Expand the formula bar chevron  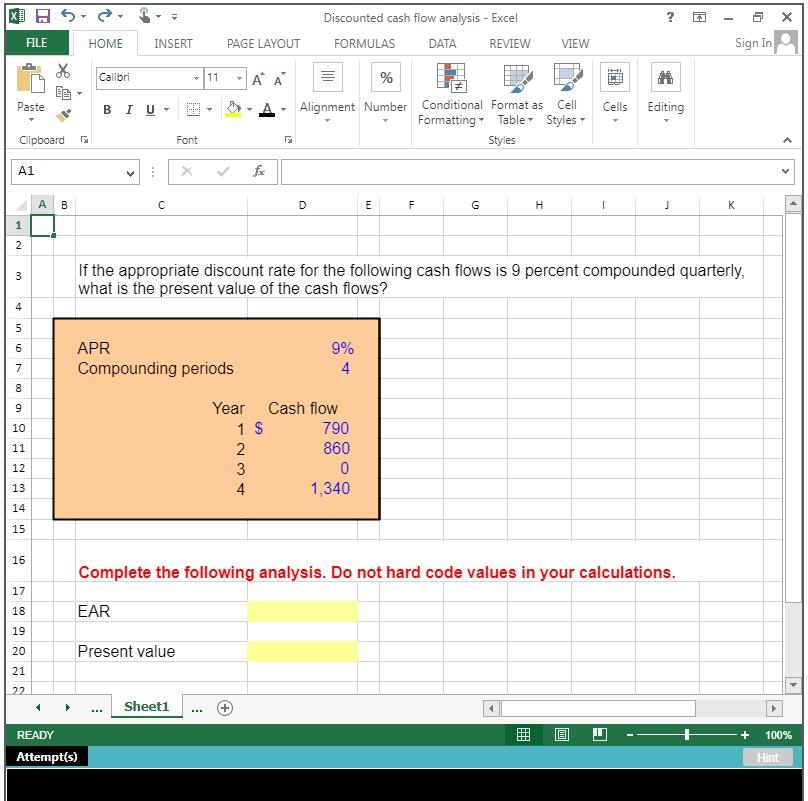pyautogui.click(x=785, y=171)
